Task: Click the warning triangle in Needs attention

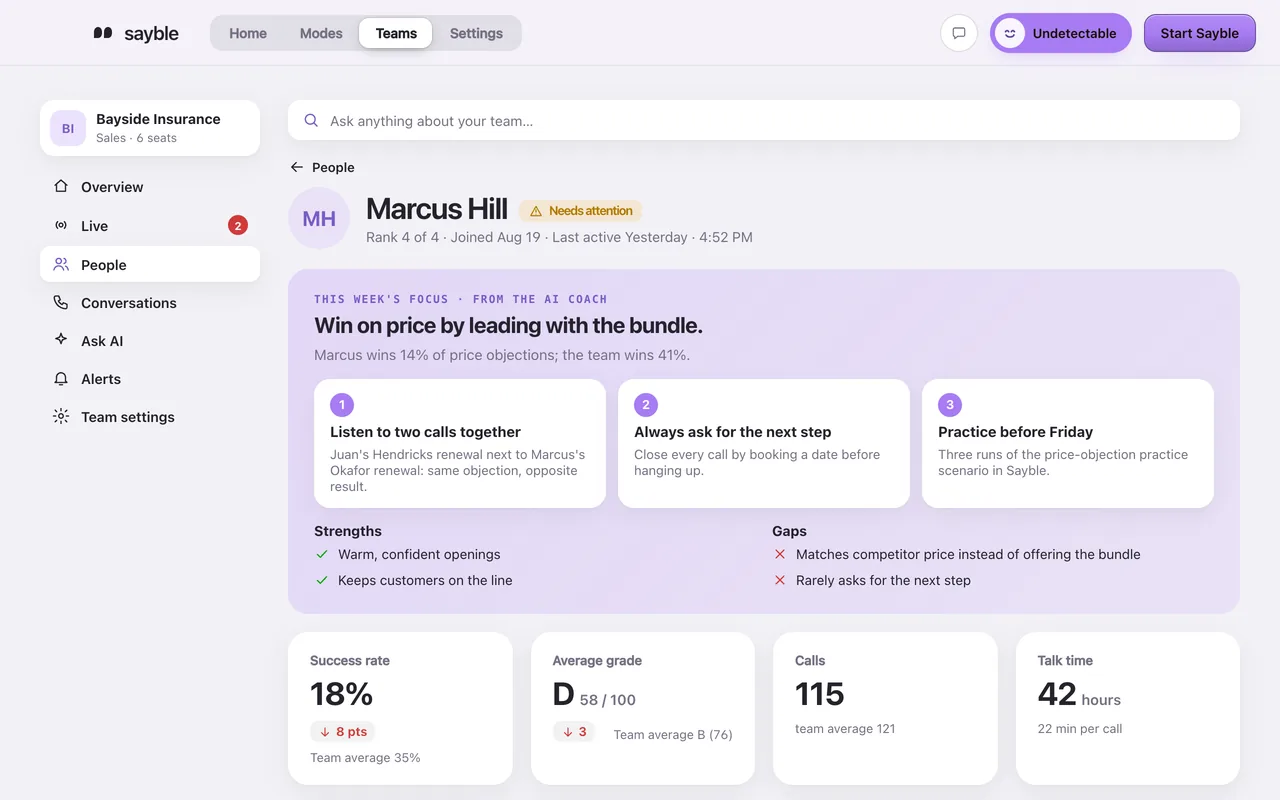Action: pyautogui.click(x=536, y=211)
